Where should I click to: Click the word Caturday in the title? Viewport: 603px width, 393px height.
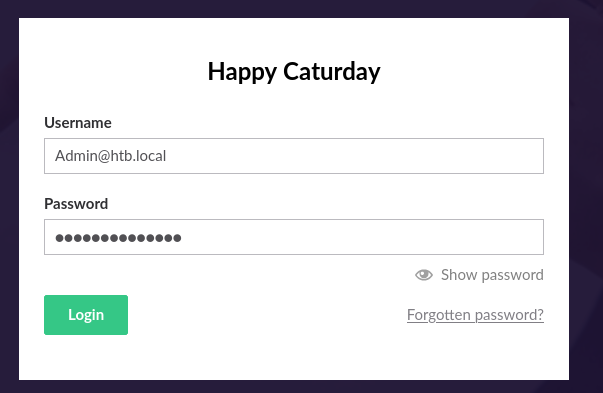332,72
